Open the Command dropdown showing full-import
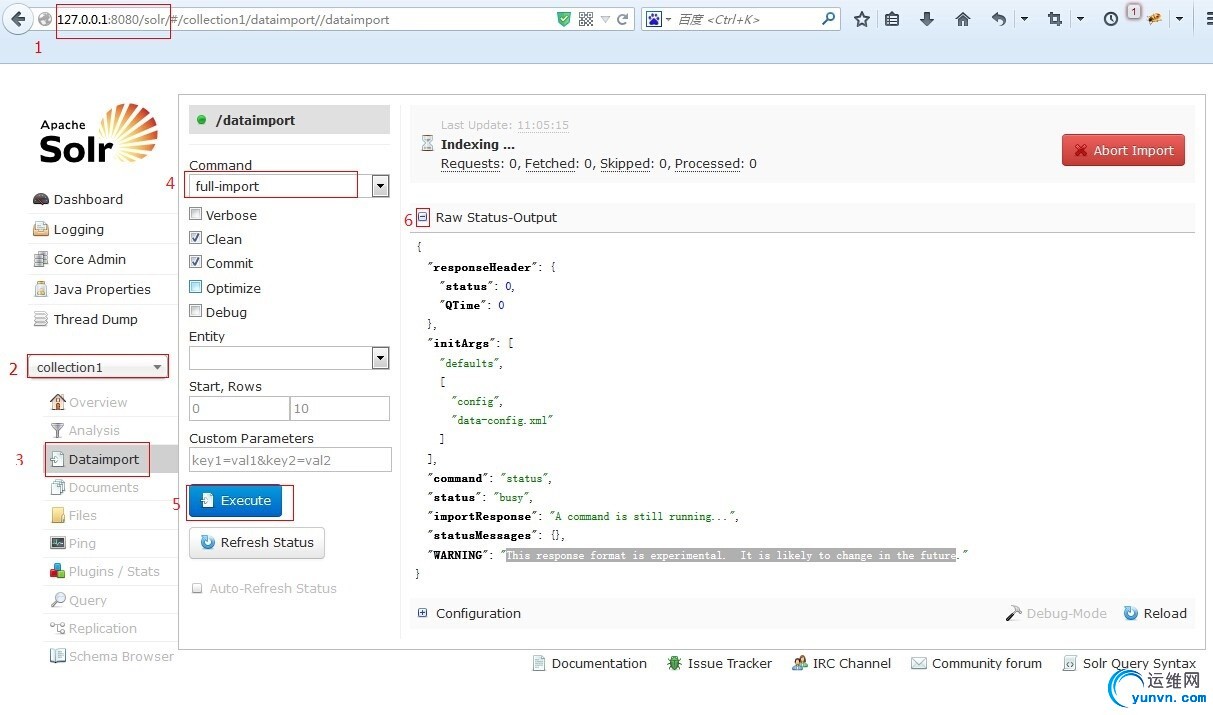 289,186
